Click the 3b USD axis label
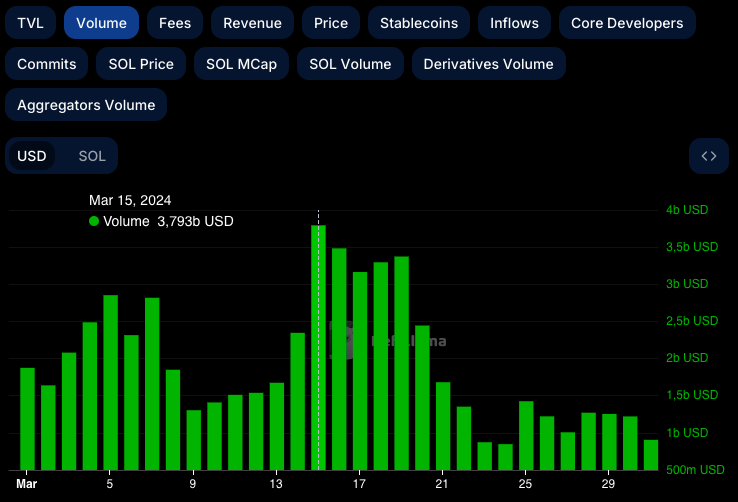The width and height of the screenshot is (738, 502). point(687,284)
